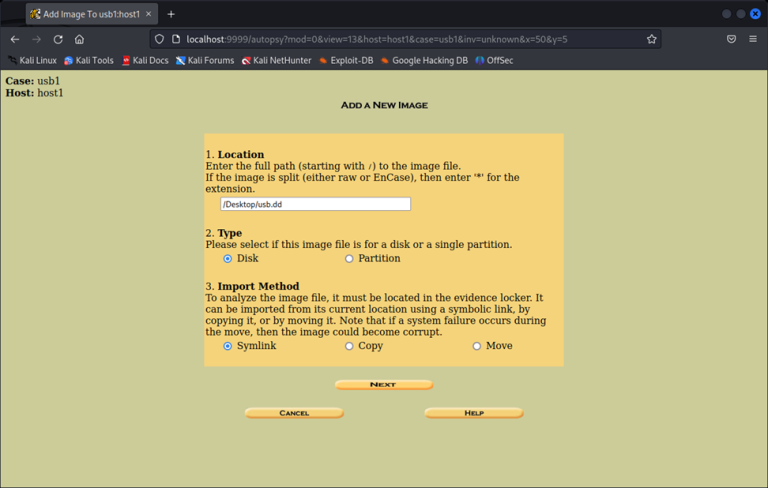Reload the current page
Viewport: 768px width, 488px height.
pos(58,39)
